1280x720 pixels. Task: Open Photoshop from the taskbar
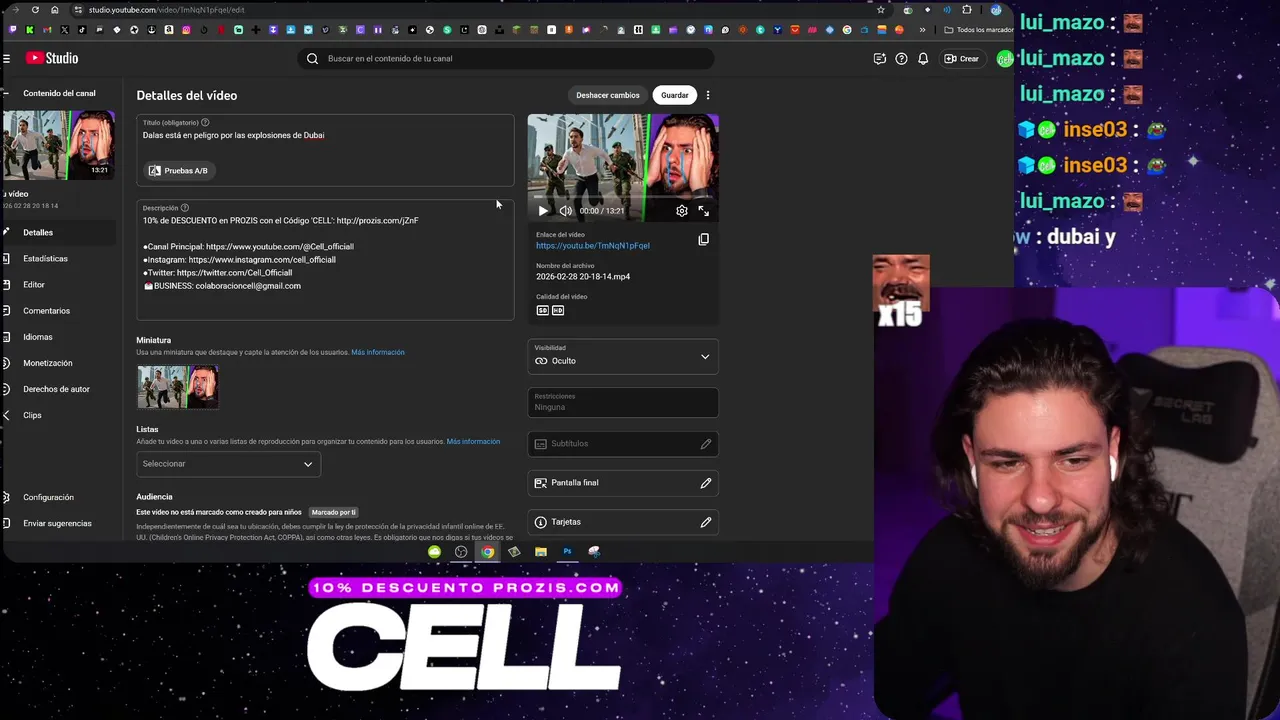tap(567, 552)
